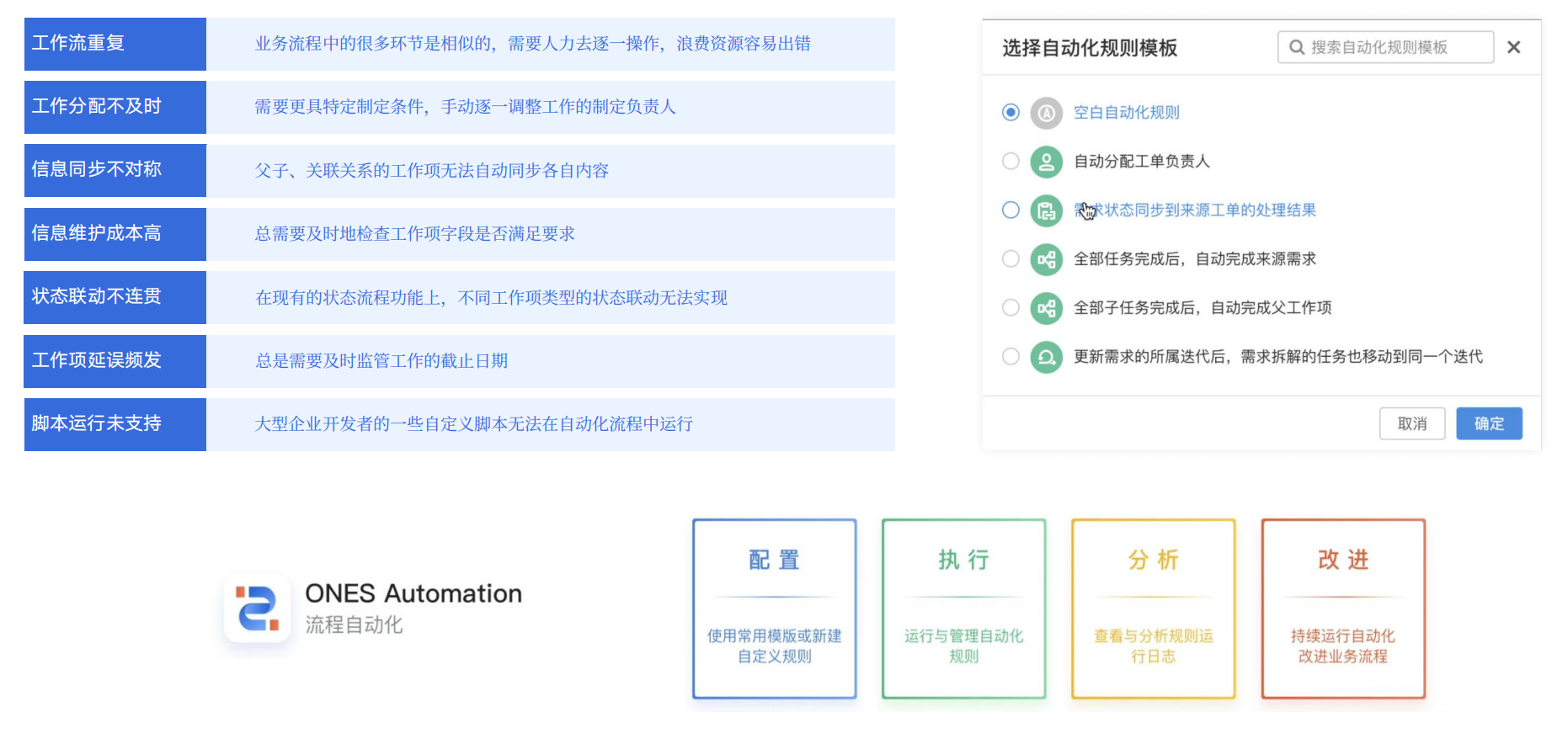Click the description starting 业务流程中的很多环节
1568x734 pixels.
533,44
